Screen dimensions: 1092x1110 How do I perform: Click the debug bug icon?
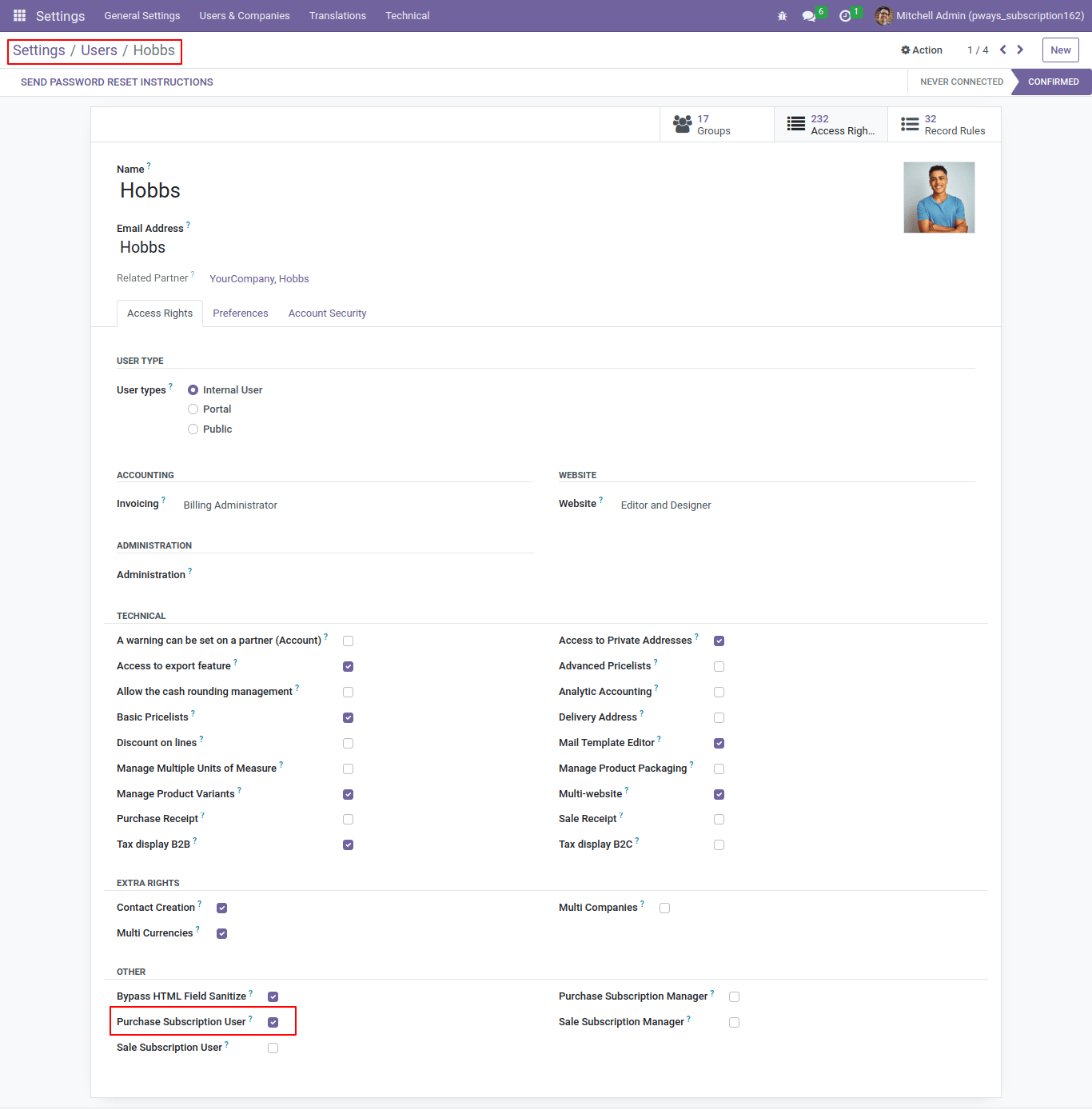783,16
